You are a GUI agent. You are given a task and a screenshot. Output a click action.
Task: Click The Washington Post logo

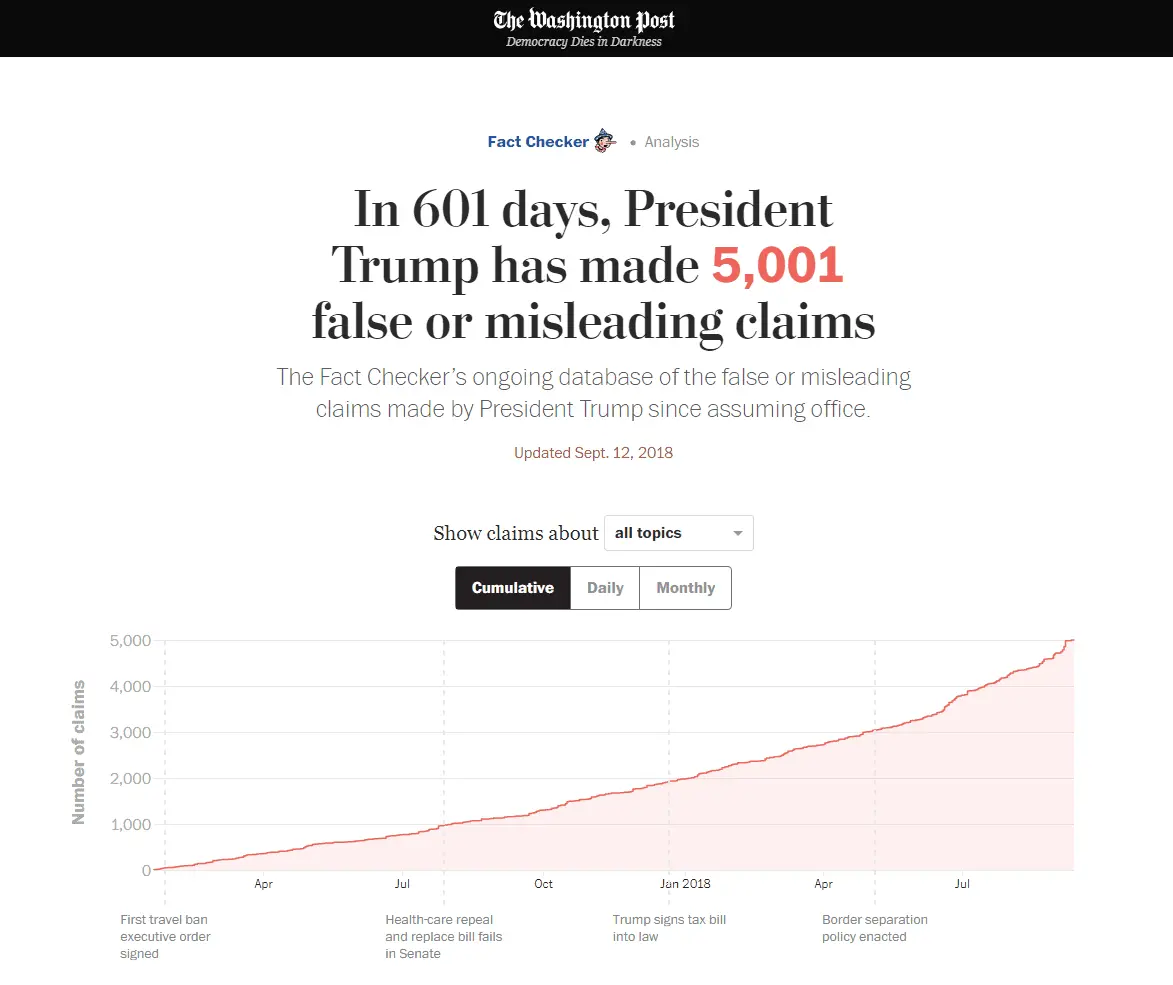click(584, 20)
